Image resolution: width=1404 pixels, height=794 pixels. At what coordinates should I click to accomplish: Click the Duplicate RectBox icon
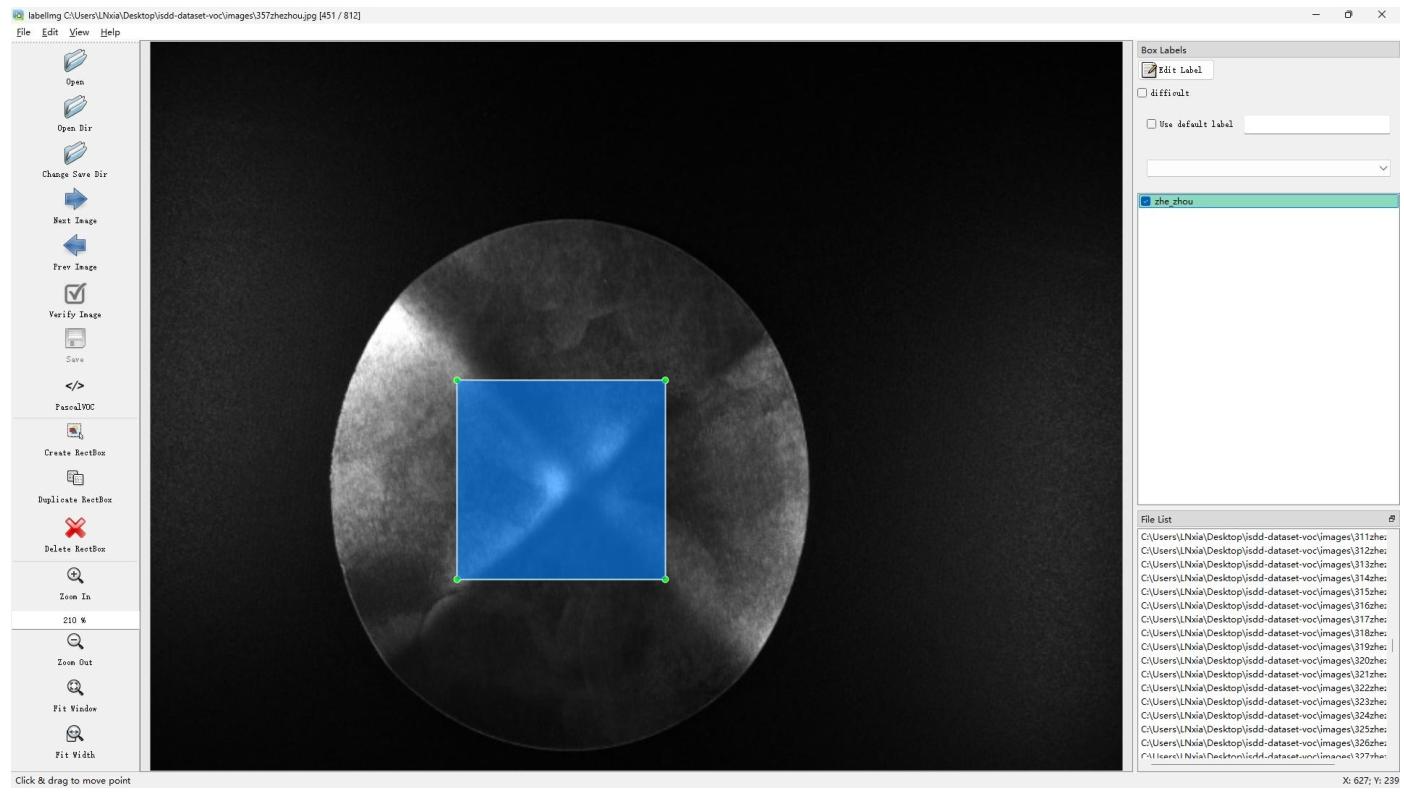coord(75,479)
